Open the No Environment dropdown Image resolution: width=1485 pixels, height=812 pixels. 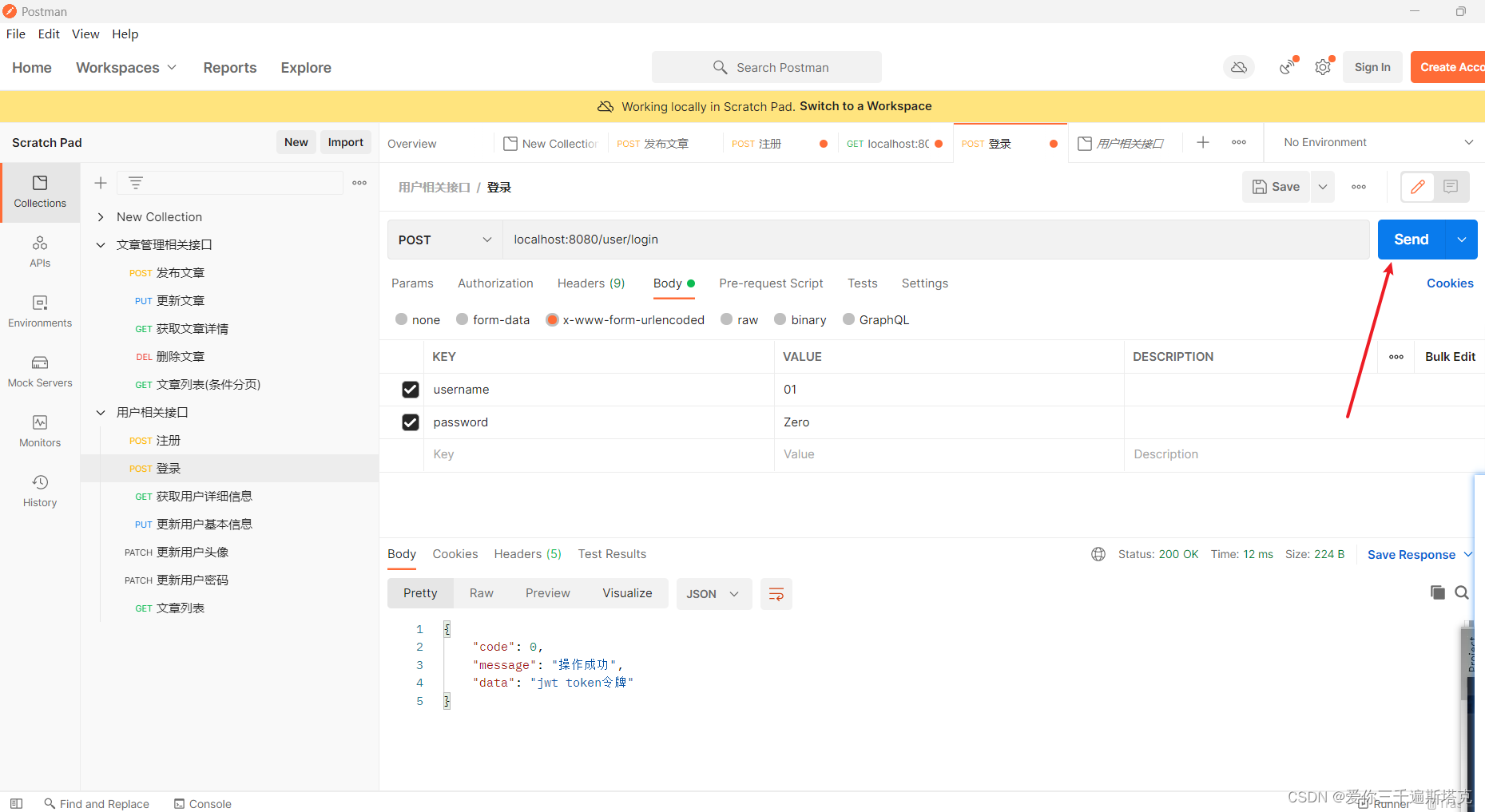[x=1372, y=142]
